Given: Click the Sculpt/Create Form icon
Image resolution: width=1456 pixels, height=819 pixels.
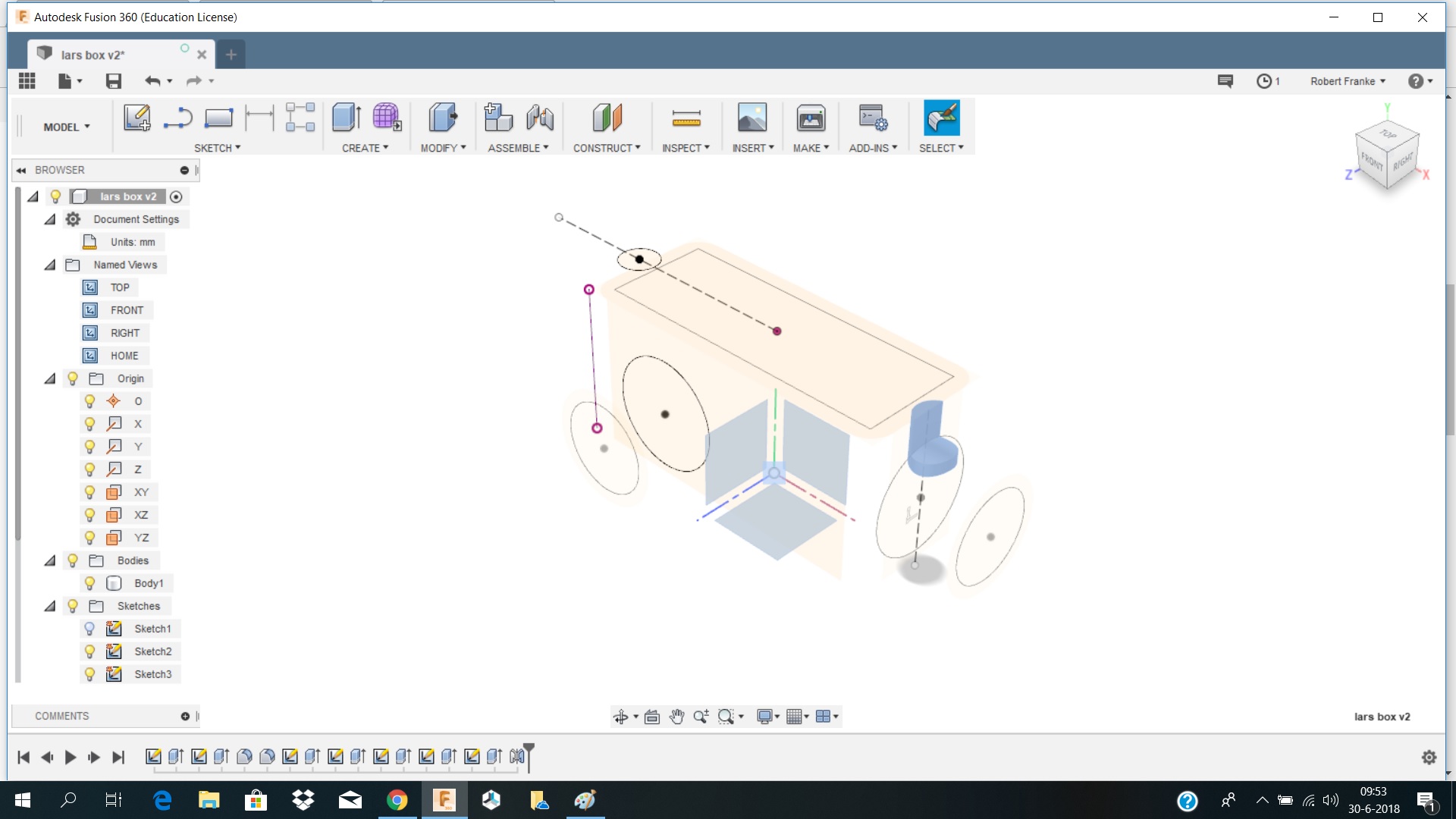Looking at the screenshot, I should [x=386, y=118].
